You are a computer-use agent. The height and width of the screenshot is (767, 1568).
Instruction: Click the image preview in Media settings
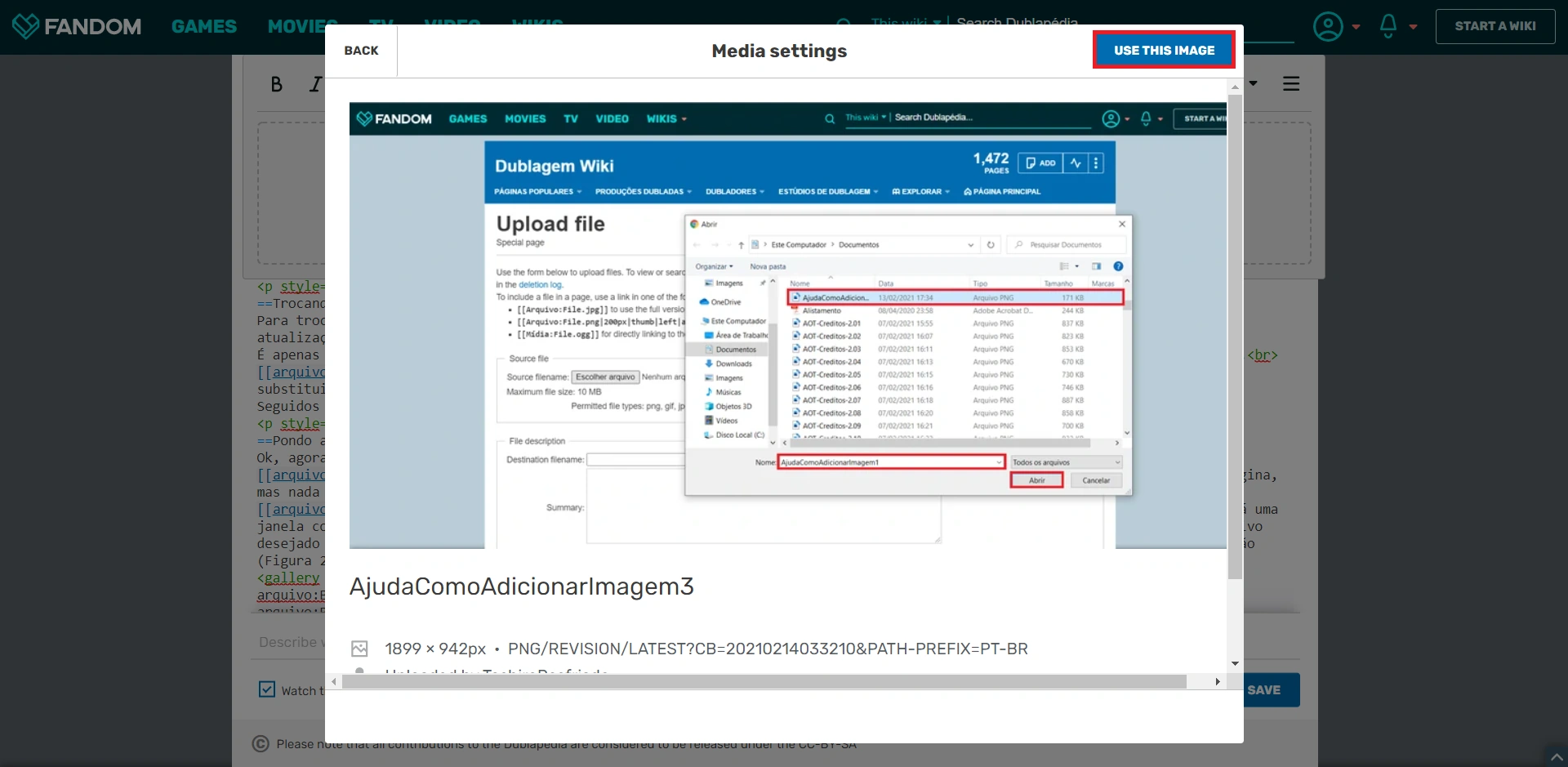[788, 325]
